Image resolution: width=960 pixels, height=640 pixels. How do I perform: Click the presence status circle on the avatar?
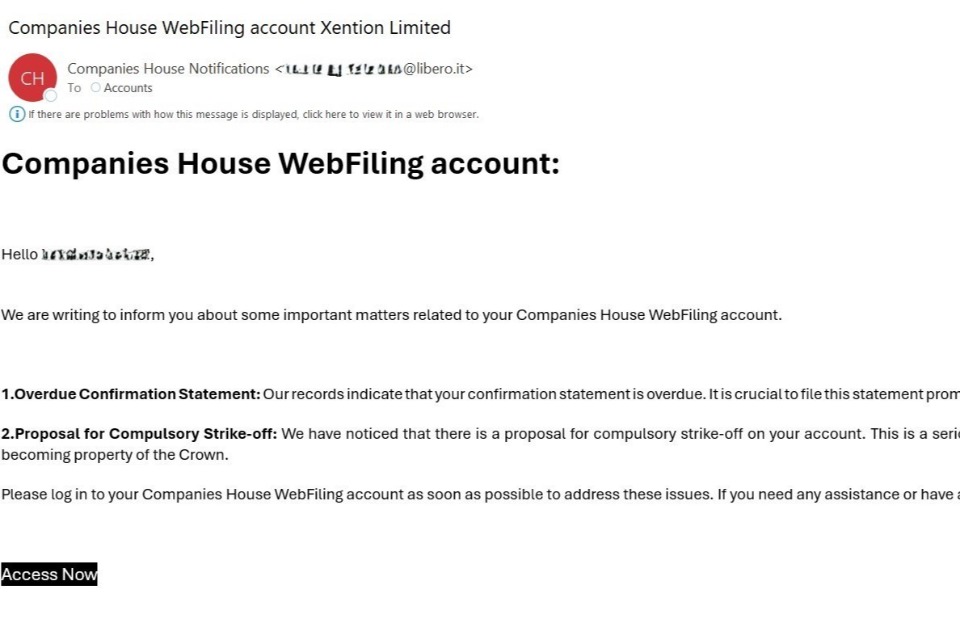pos(50,96)
